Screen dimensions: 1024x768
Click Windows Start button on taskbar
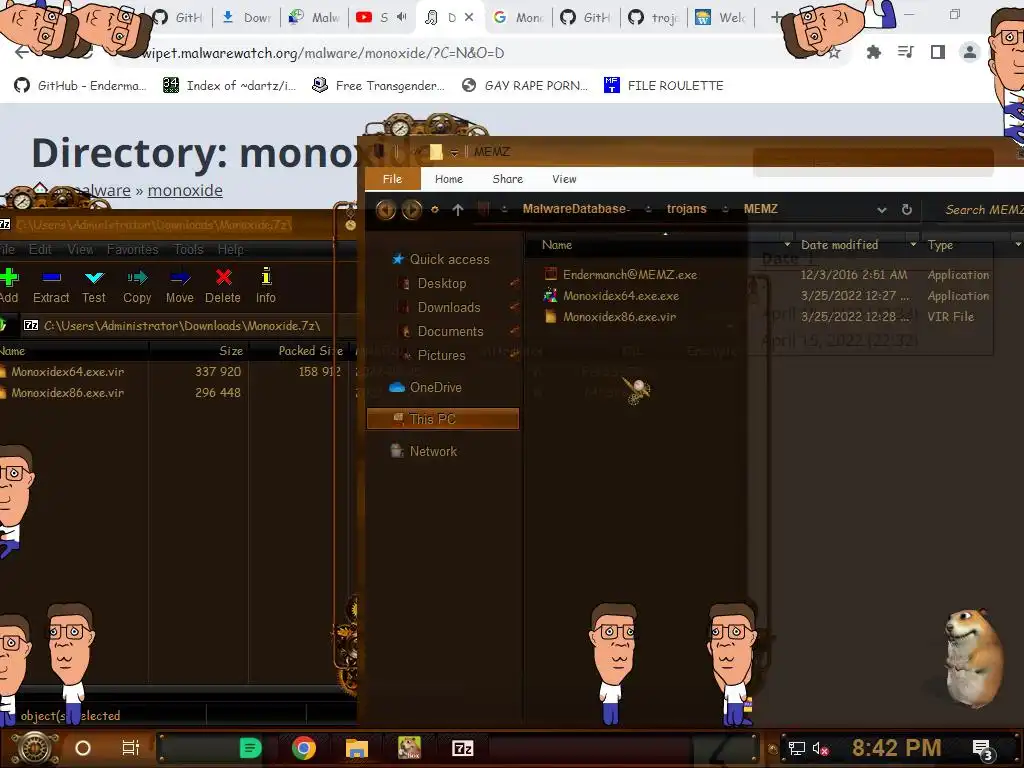(35, 748)
